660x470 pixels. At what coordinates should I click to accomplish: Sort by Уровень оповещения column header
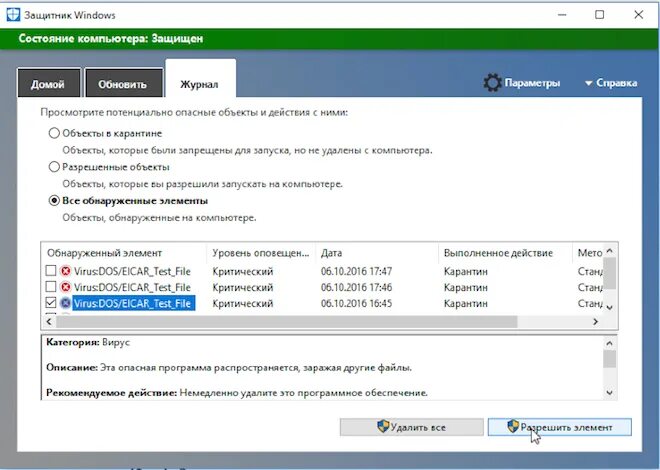(x=261, y=253)
